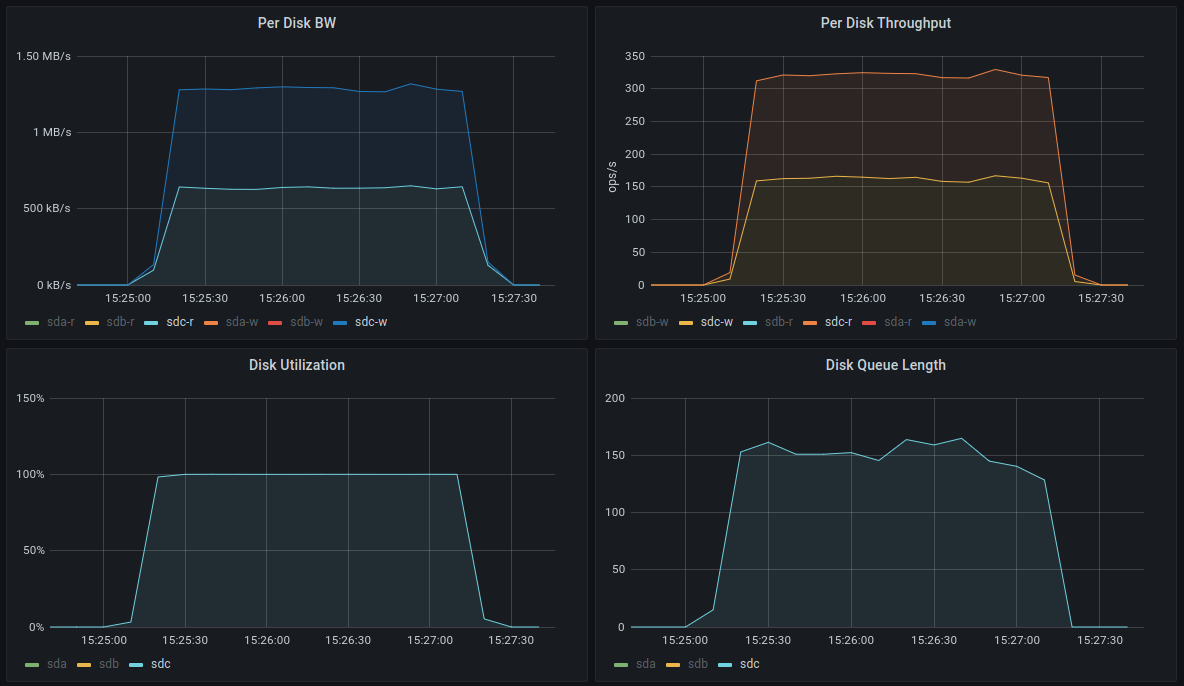Toggle sdb series in Disk Utilization legend
Image resolution: width=1184 pixels, height=686 pixels.
point(109,664)
